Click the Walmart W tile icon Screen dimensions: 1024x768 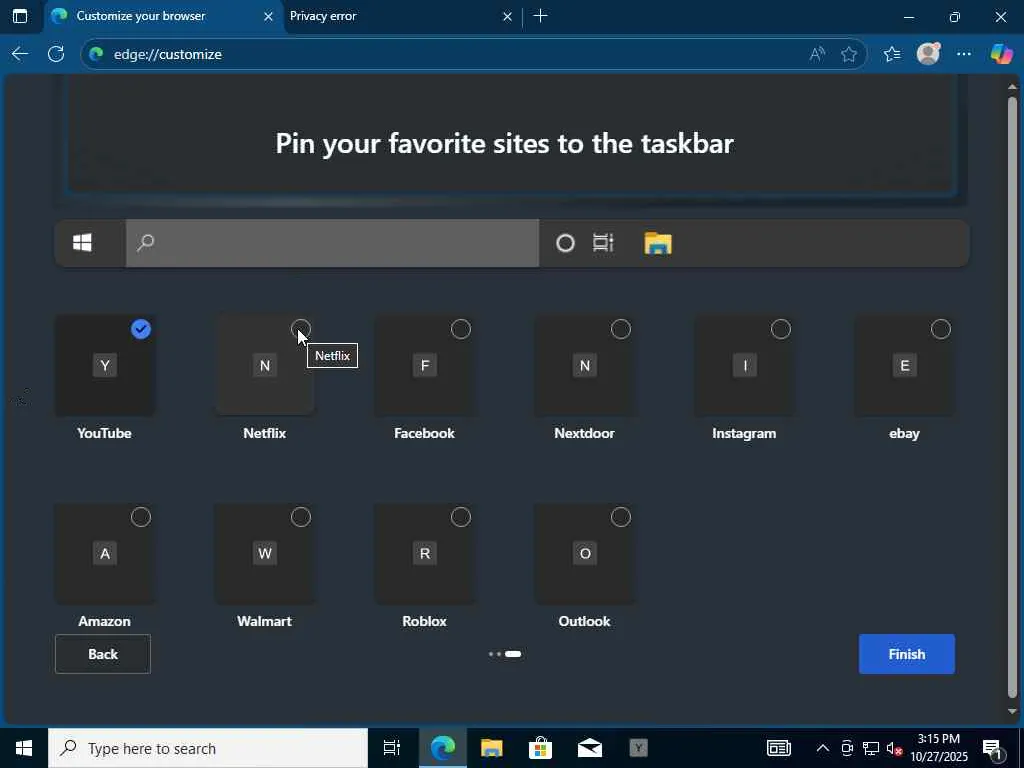tap(264, 553)
